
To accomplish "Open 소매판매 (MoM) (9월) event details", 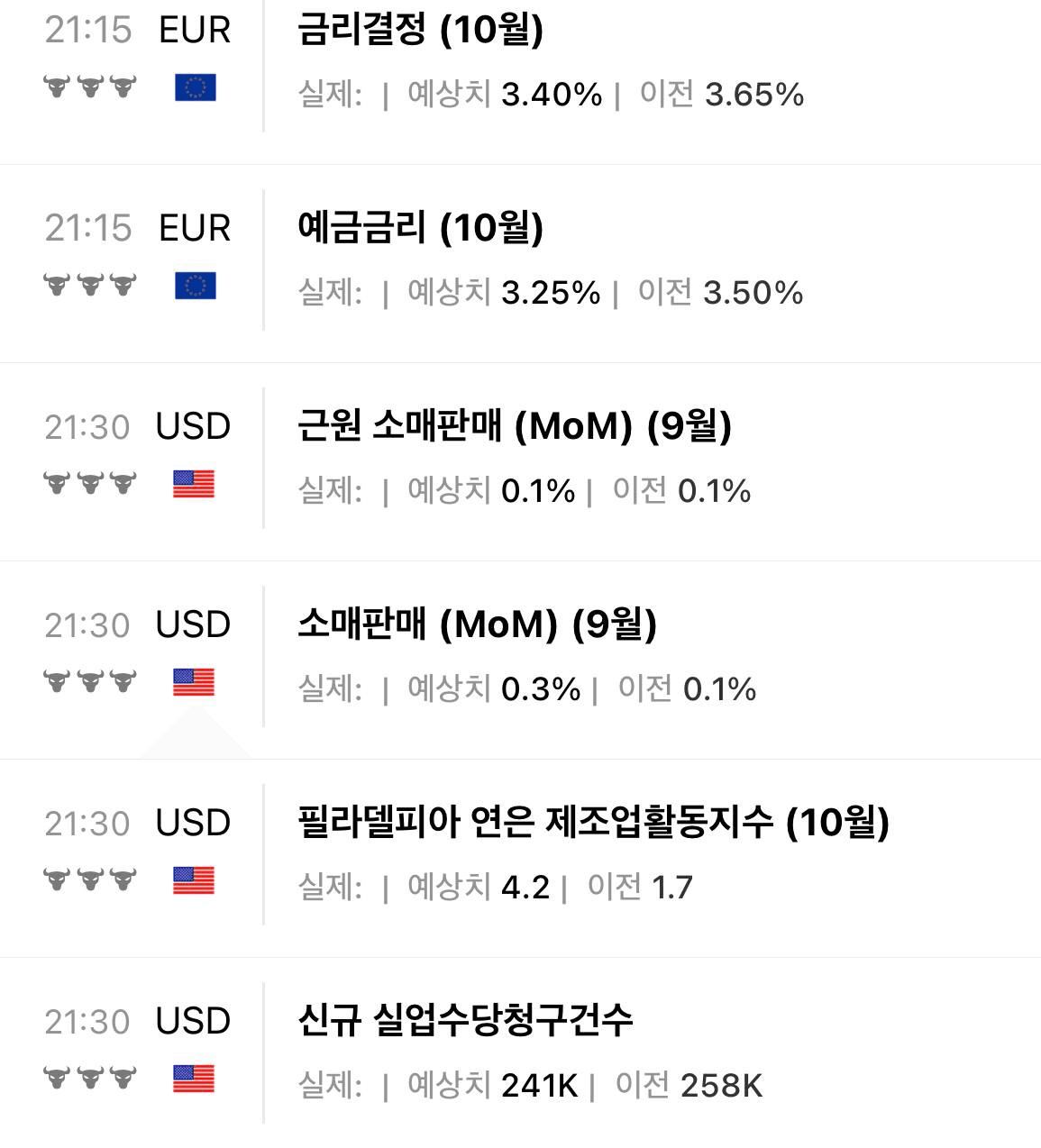I will click(478, 624).
